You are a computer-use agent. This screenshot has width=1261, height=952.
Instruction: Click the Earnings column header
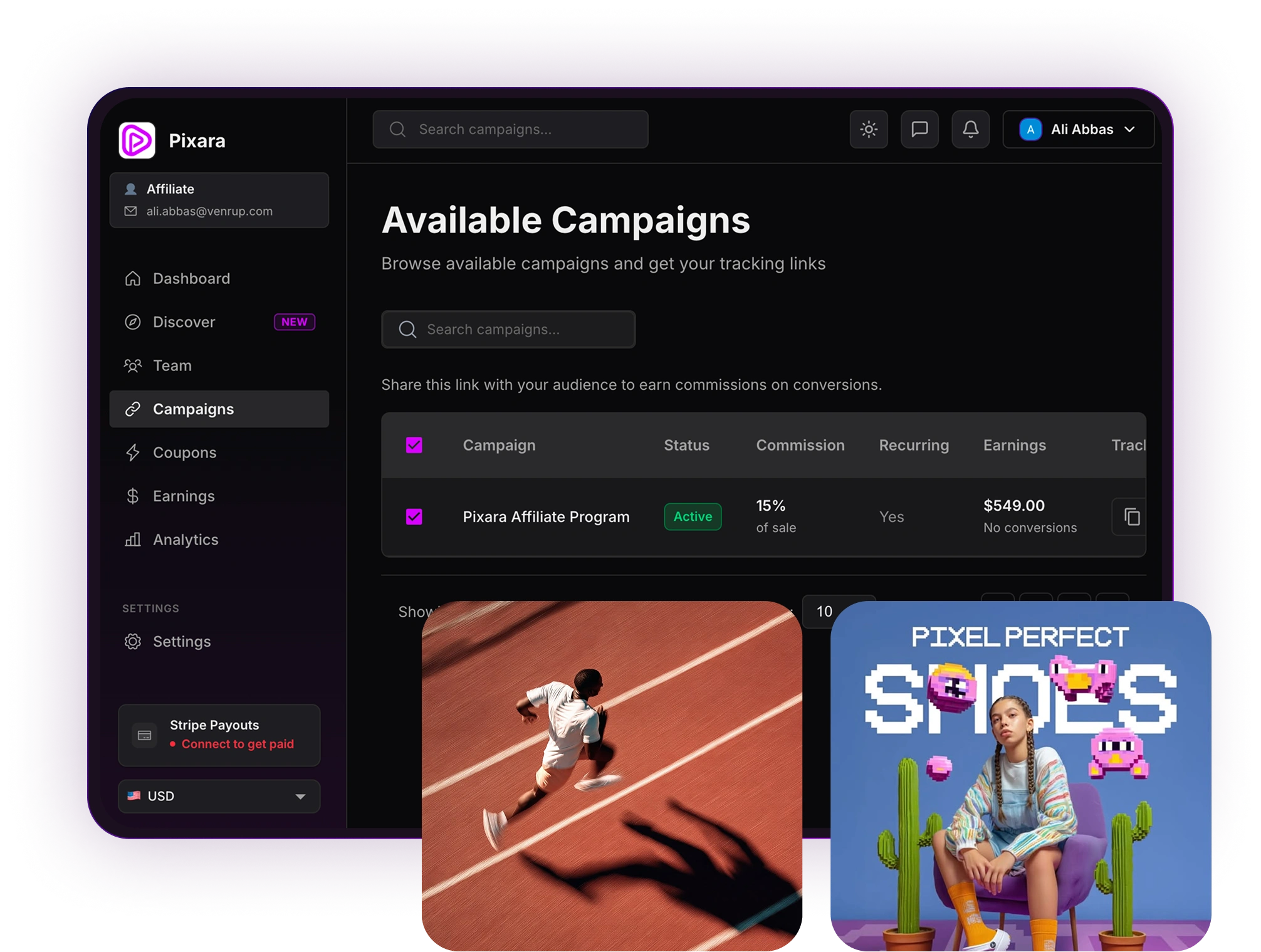coord(1014,445)
